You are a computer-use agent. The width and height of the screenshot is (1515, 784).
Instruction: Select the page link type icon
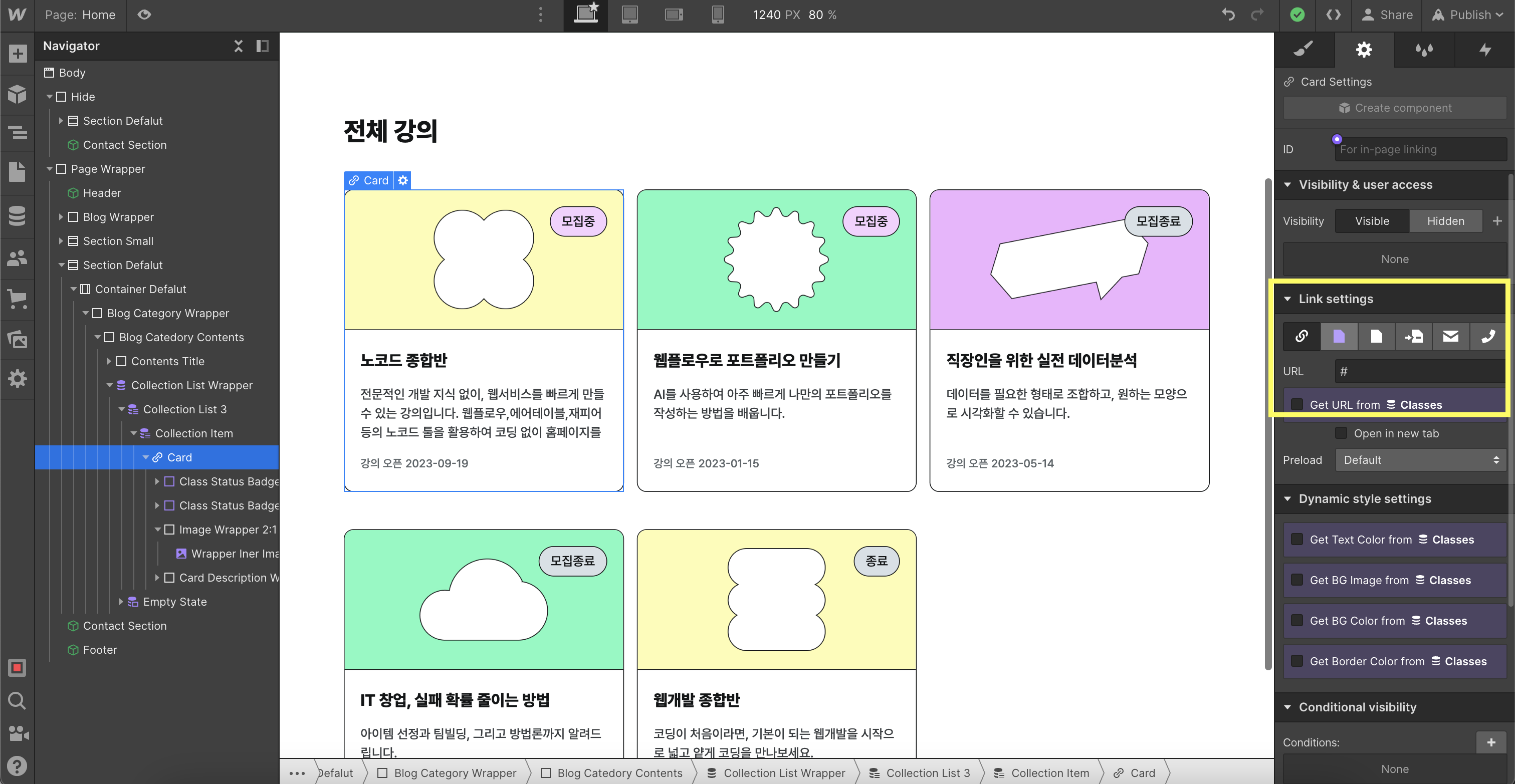click(1376, 336)
